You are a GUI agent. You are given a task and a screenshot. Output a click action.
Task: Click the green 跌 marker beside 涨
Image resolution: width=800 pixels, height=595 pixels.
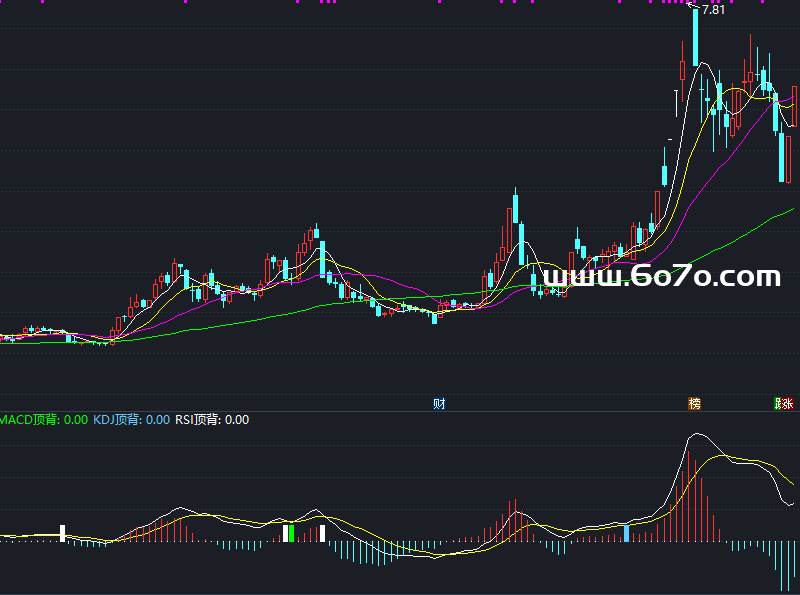coord(778,404)
